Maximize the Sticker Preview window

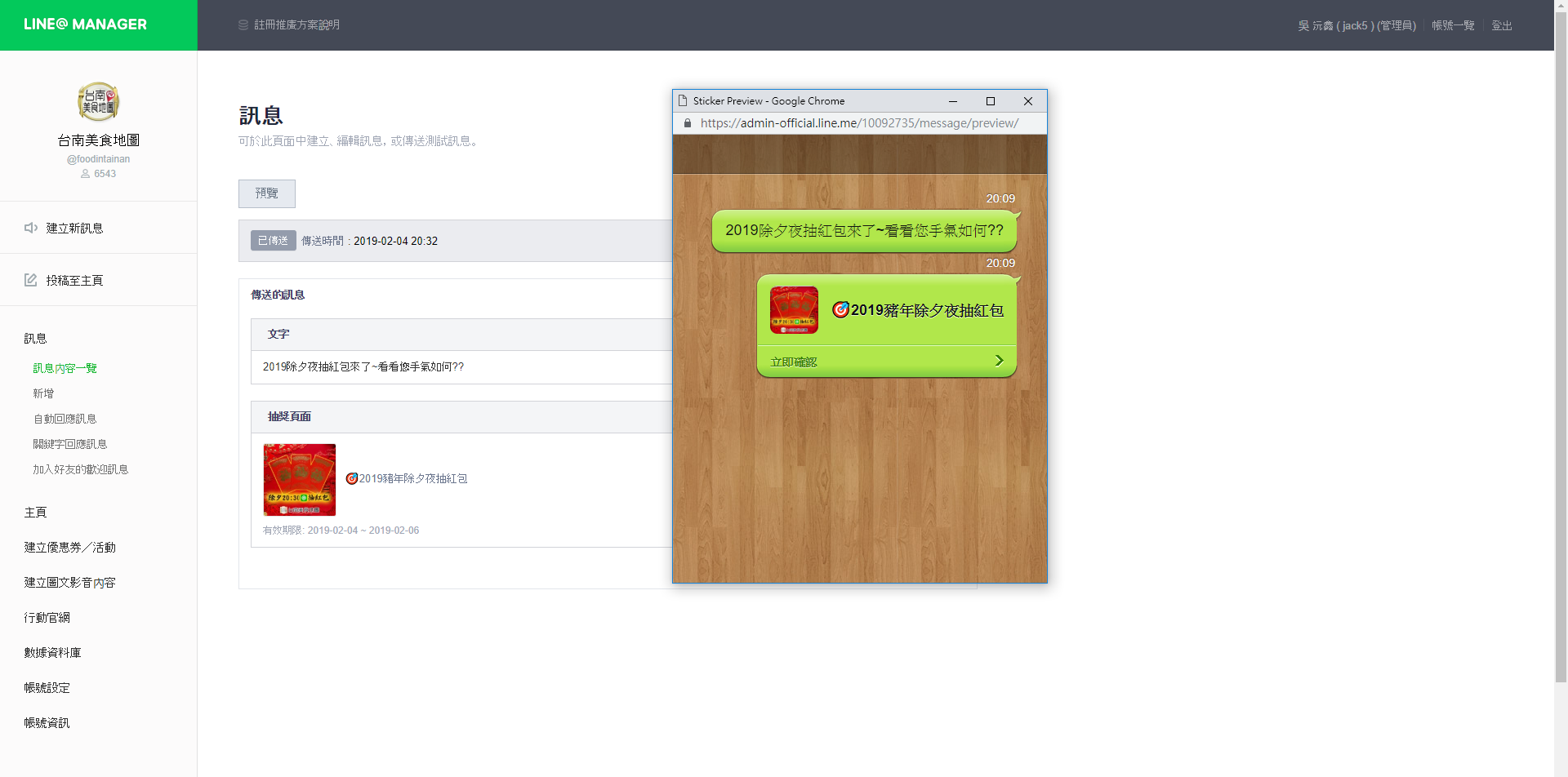point(991,101)
